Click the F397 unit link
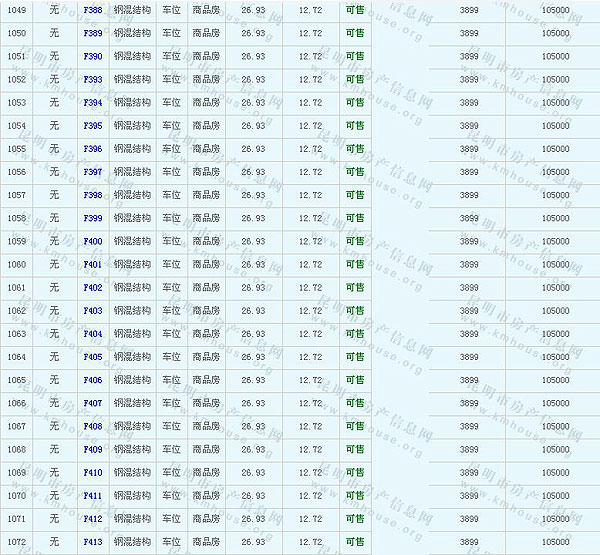600x555 pixels. pyautogui.click(x=93, y=172)
